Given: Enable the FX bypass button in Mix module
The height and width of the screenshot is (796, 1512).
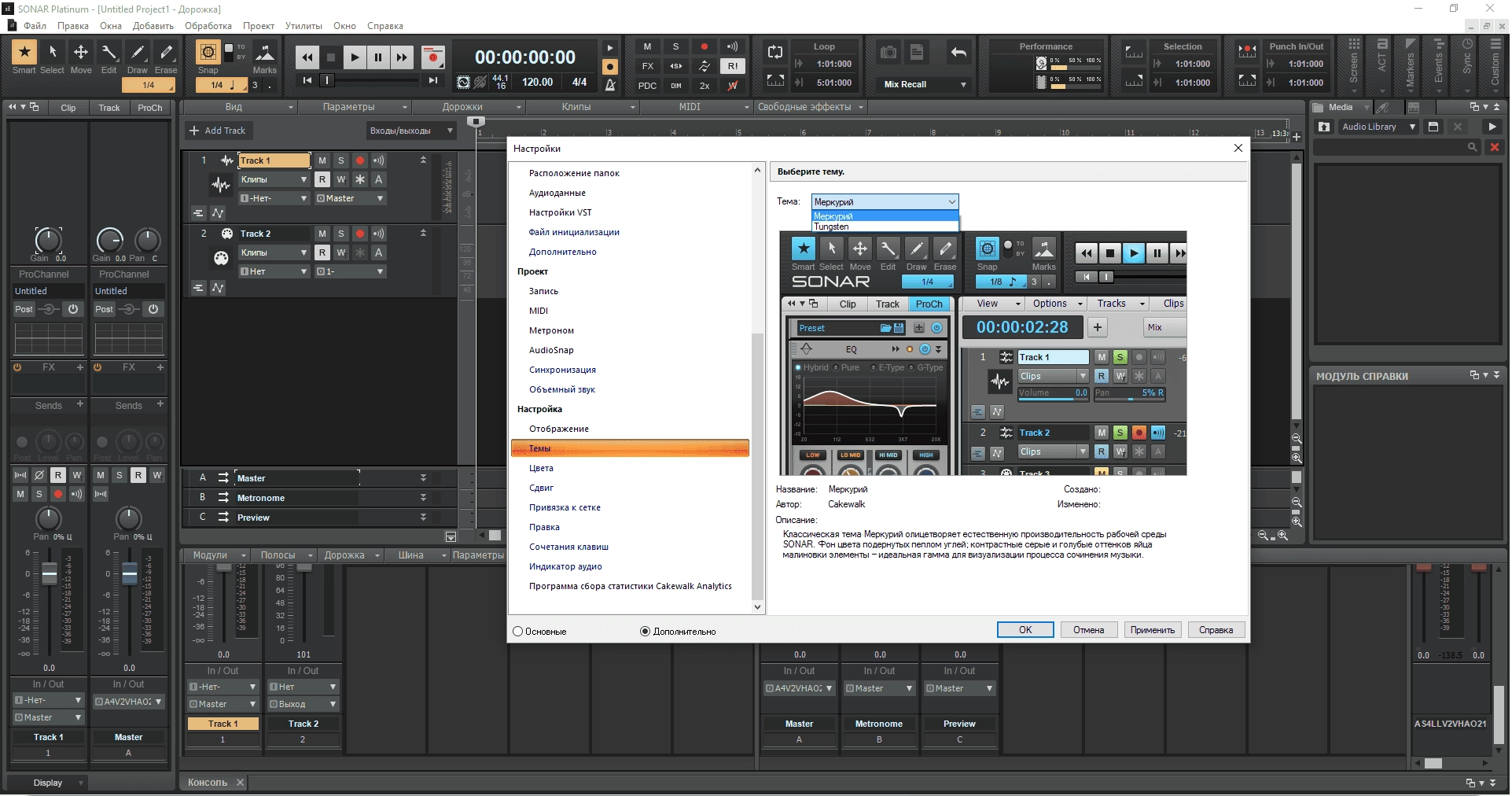Looking at the screenshot, I should tap(648, 66).
